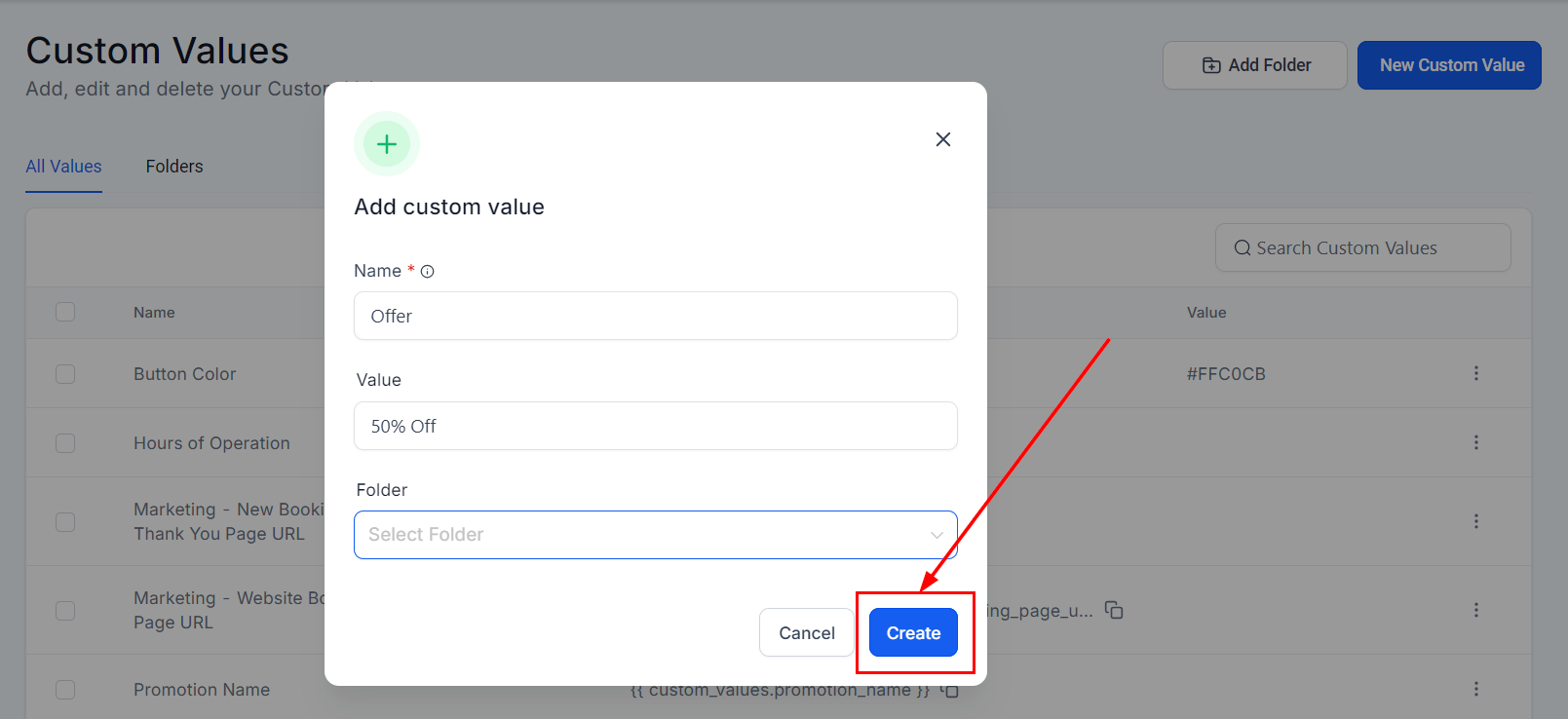Screen dimensions: 1568x719
Task: Tick the Button Color row checkbox
Action: click(65, 374)
